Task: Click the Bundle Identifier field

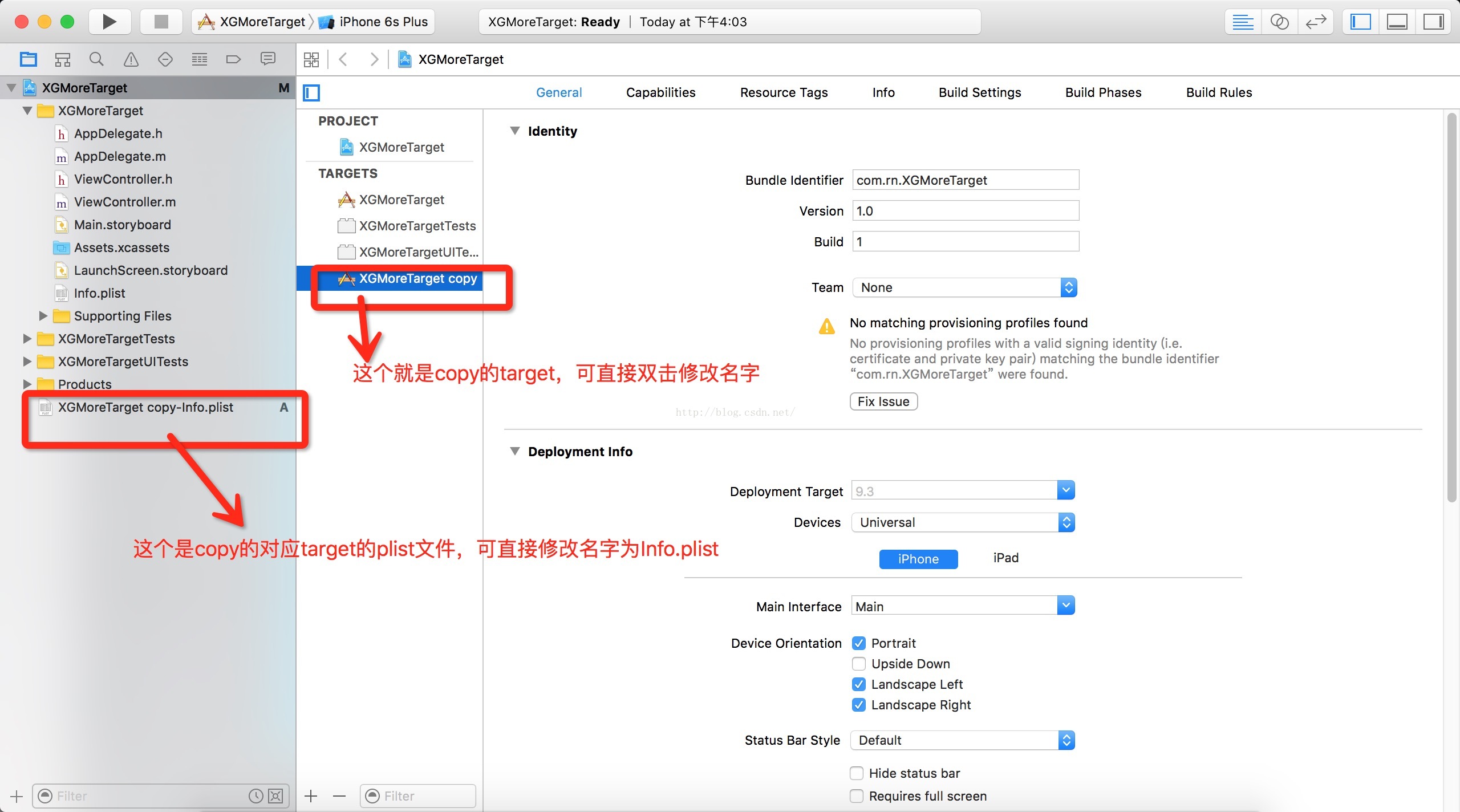Action: tap(966, 180)
